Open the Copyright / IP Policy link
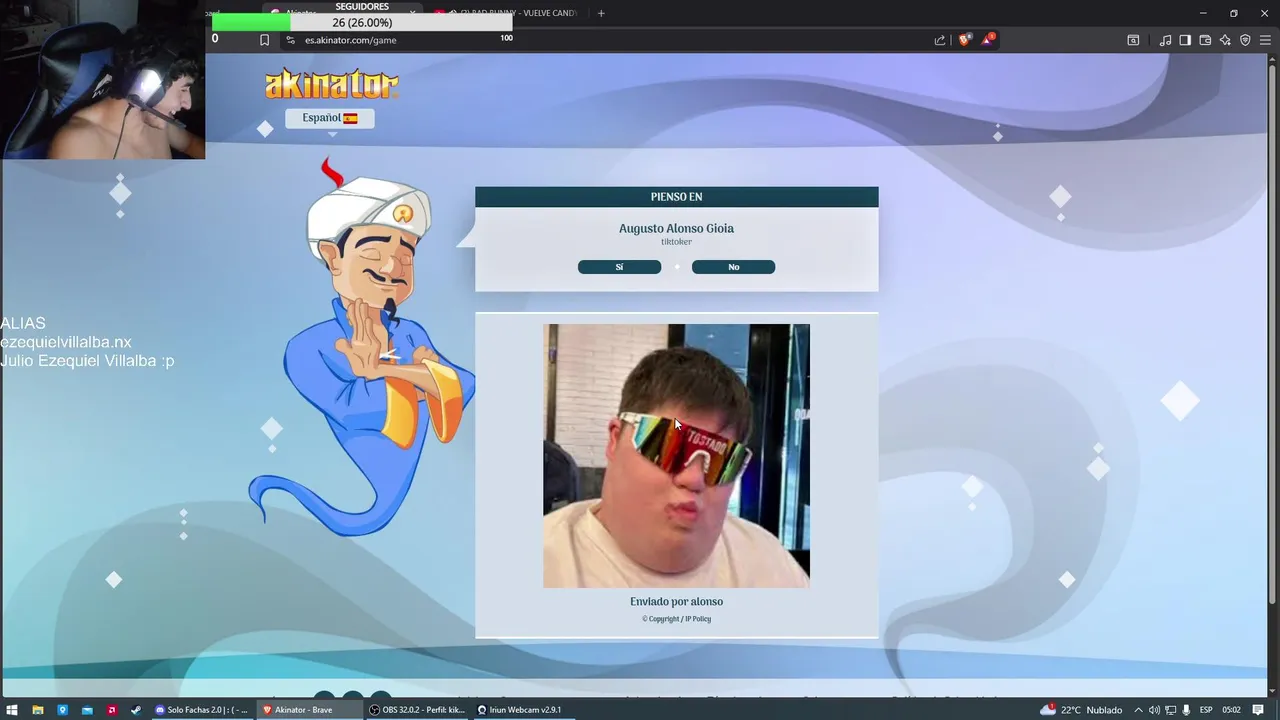Viewport: 1280px width, 720px height. [x=676, y=619]
